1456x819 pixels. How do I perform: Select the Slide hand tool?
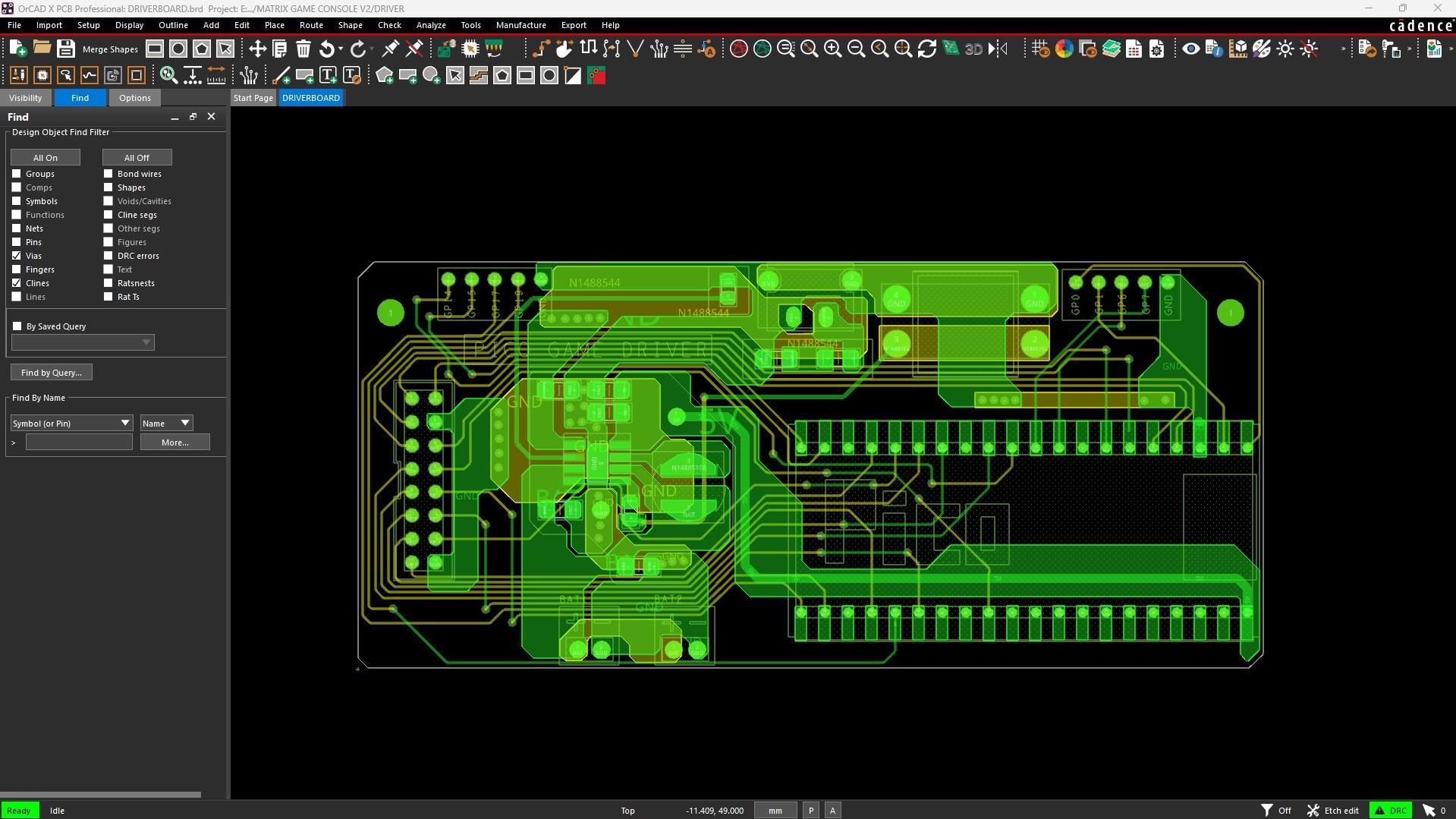(x=564, y=49)
